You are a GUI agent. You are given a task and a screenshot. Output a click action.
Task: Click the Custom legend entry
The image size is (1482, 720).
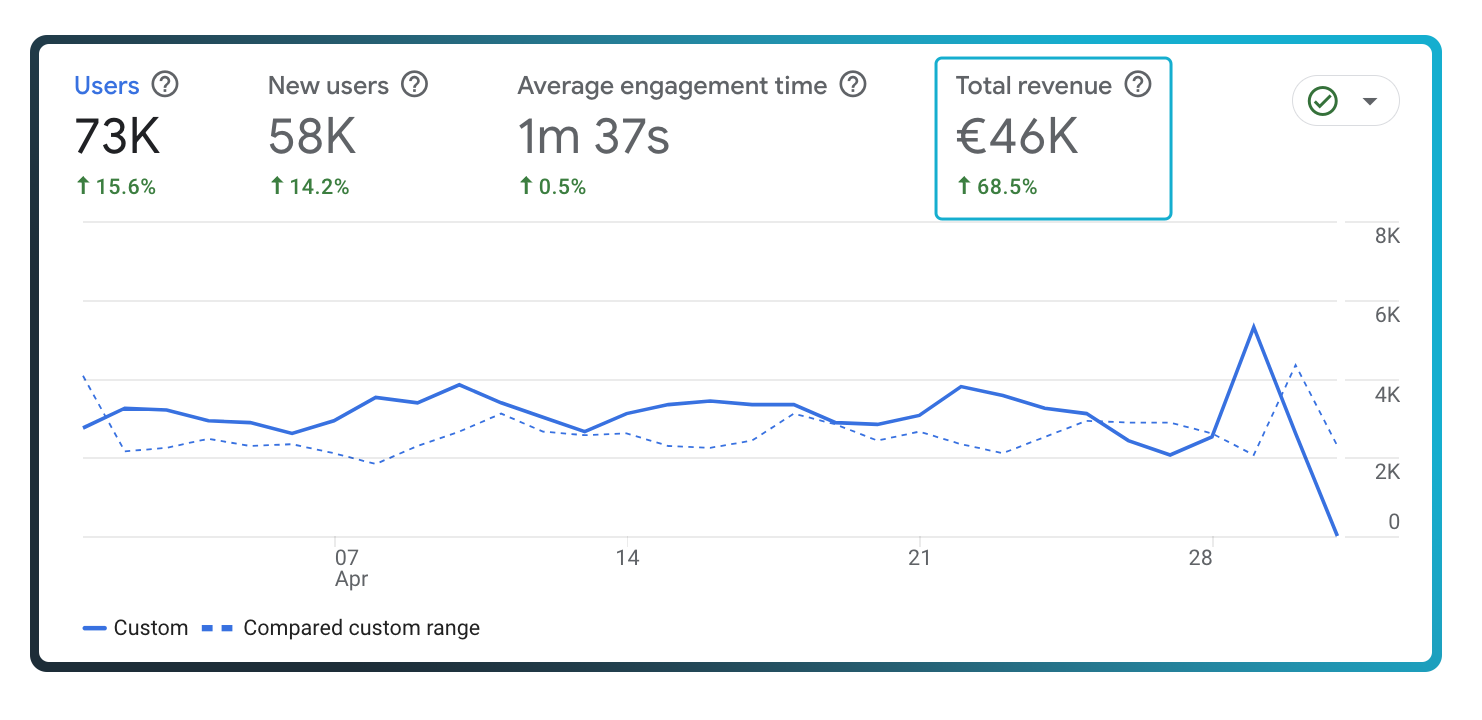[135, 628]
